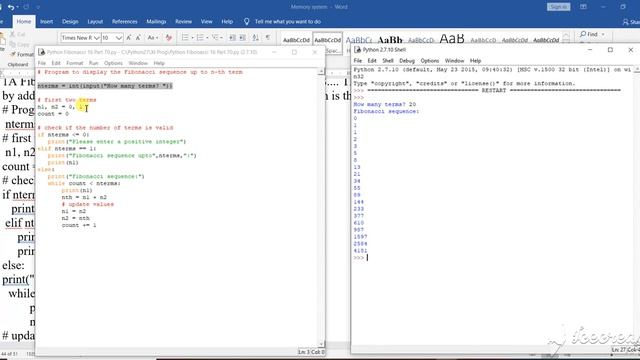This screenshot has width=640, height=360.
Task: Open Help menu in the Python Shell window
Action: tap(475, 61)
